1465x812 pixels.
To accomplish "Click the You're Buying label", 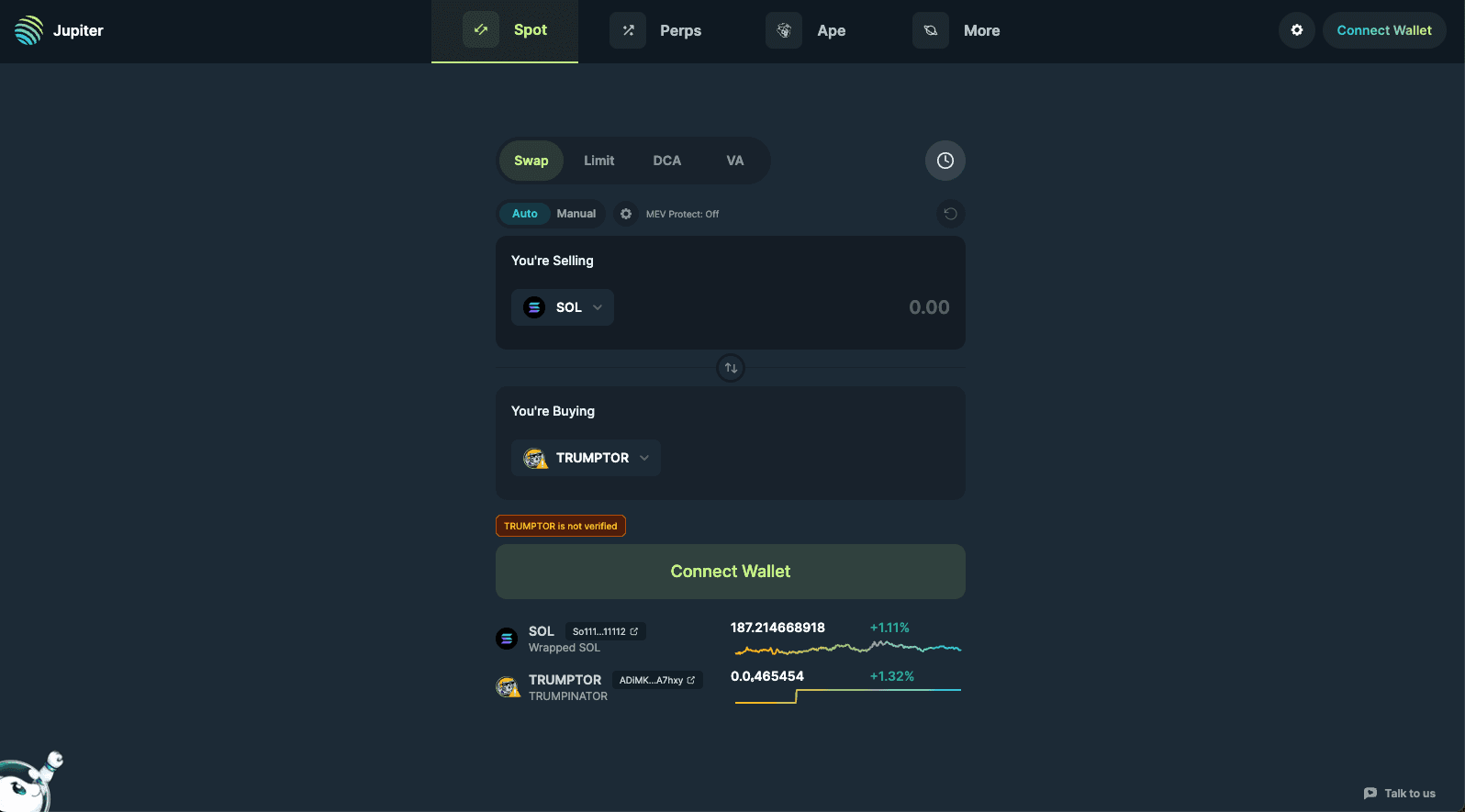I will [x=553, y=411].
